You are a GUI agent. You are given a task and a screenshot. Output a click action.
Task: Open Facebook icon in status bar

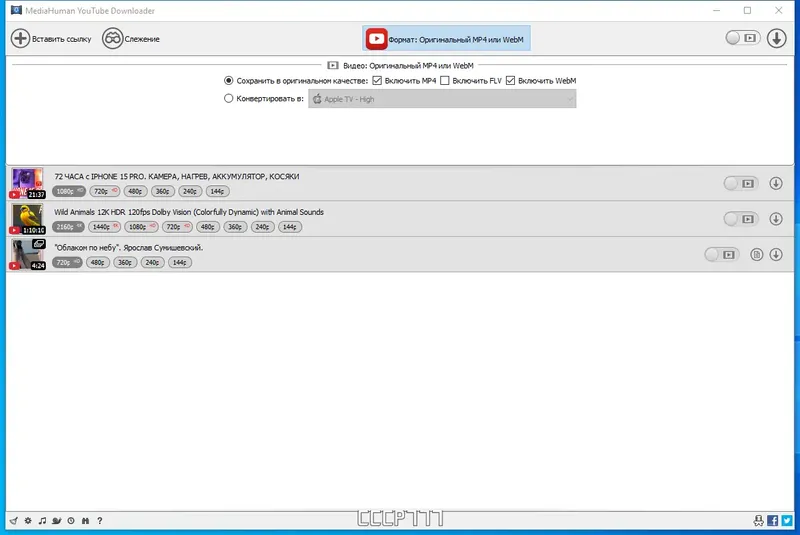coord(772,520)
